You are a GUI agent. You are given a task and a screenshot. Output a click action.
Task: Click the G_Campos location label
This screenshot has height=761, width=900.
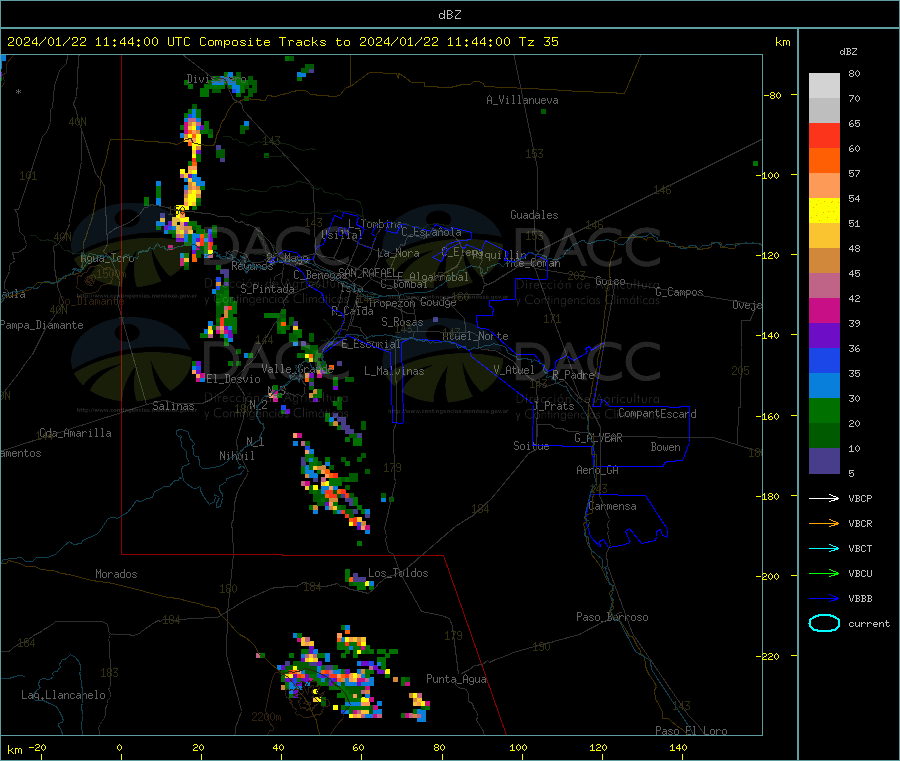pos(680,292)
